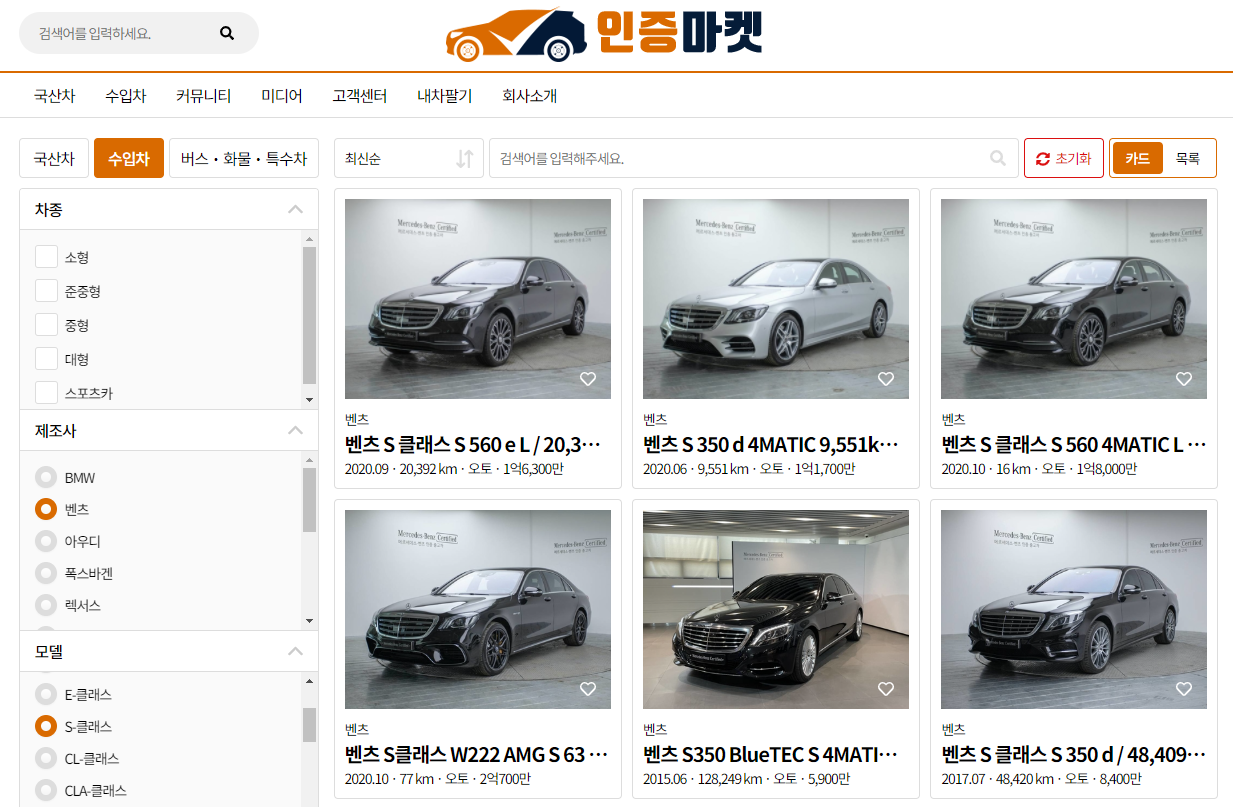
Task: Click the refresh icon on 초기화 button
Action: (1043, 159)
